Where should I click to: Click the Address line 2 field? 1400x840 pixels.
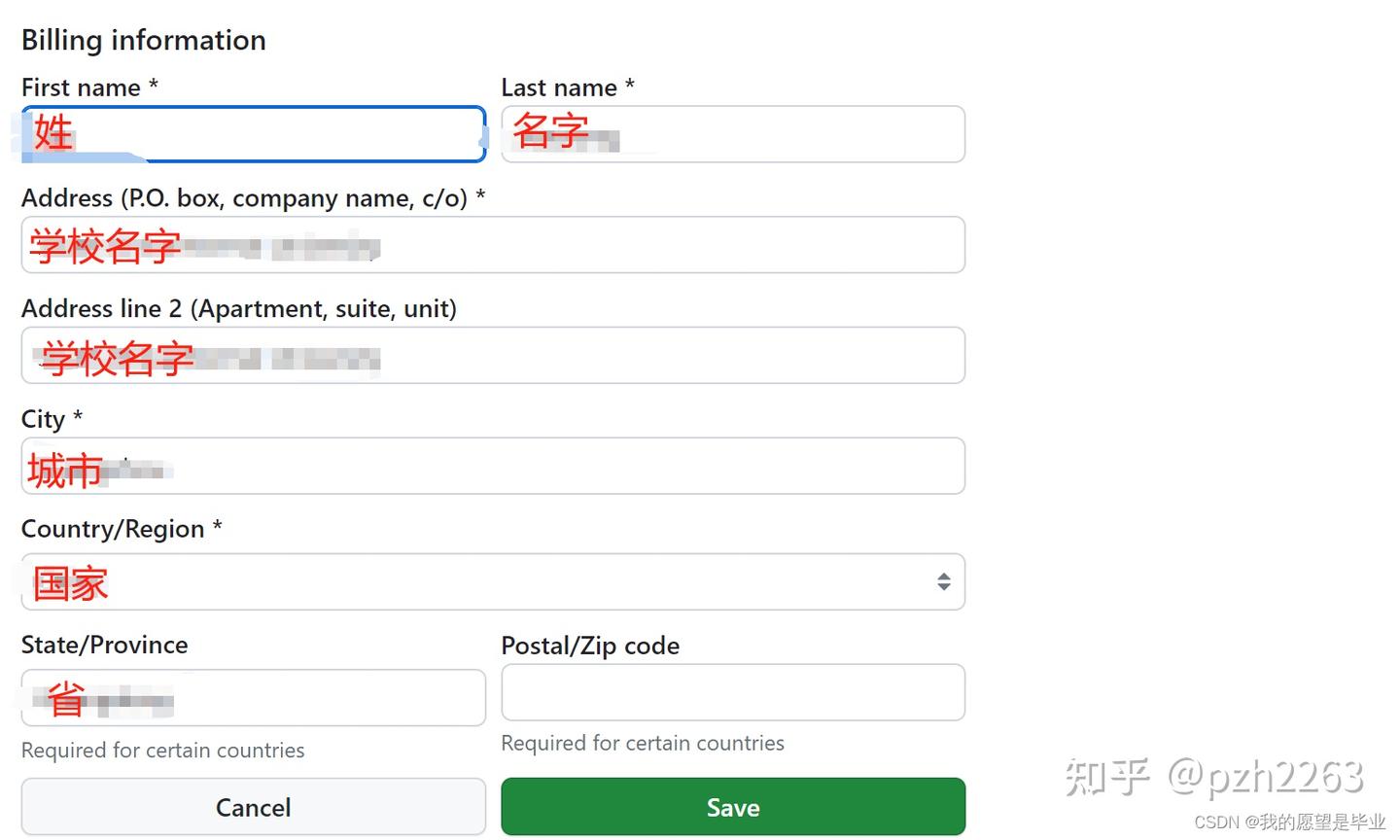click(492, 355)
